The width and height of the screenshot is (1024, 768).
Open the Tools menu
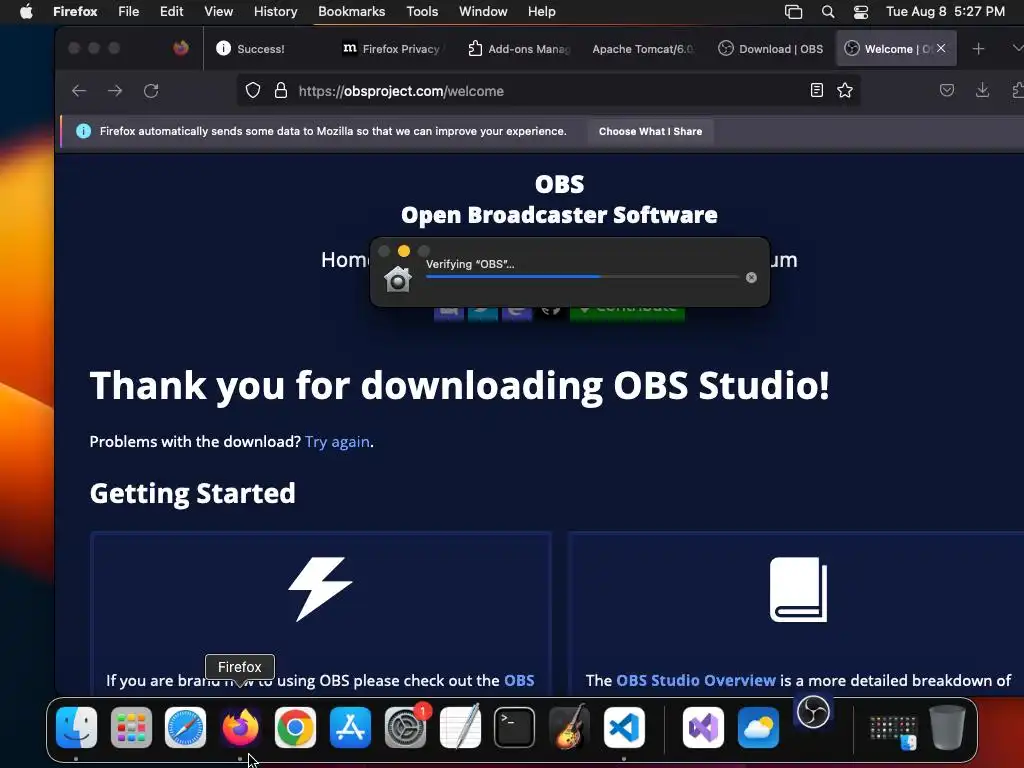click(422, 11)
